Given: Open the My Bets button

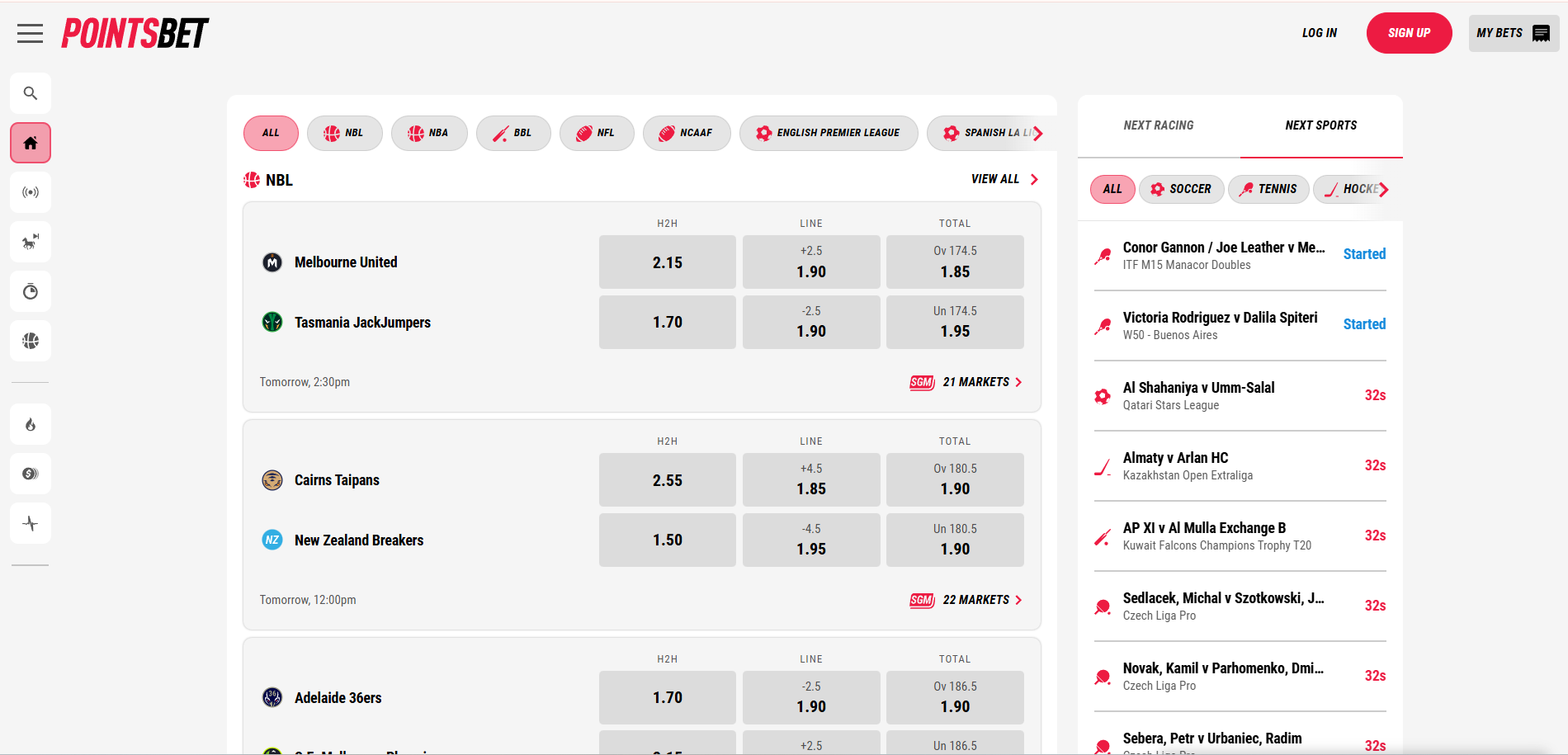Looking at the screenshot, I should (x=1514, y=33).
